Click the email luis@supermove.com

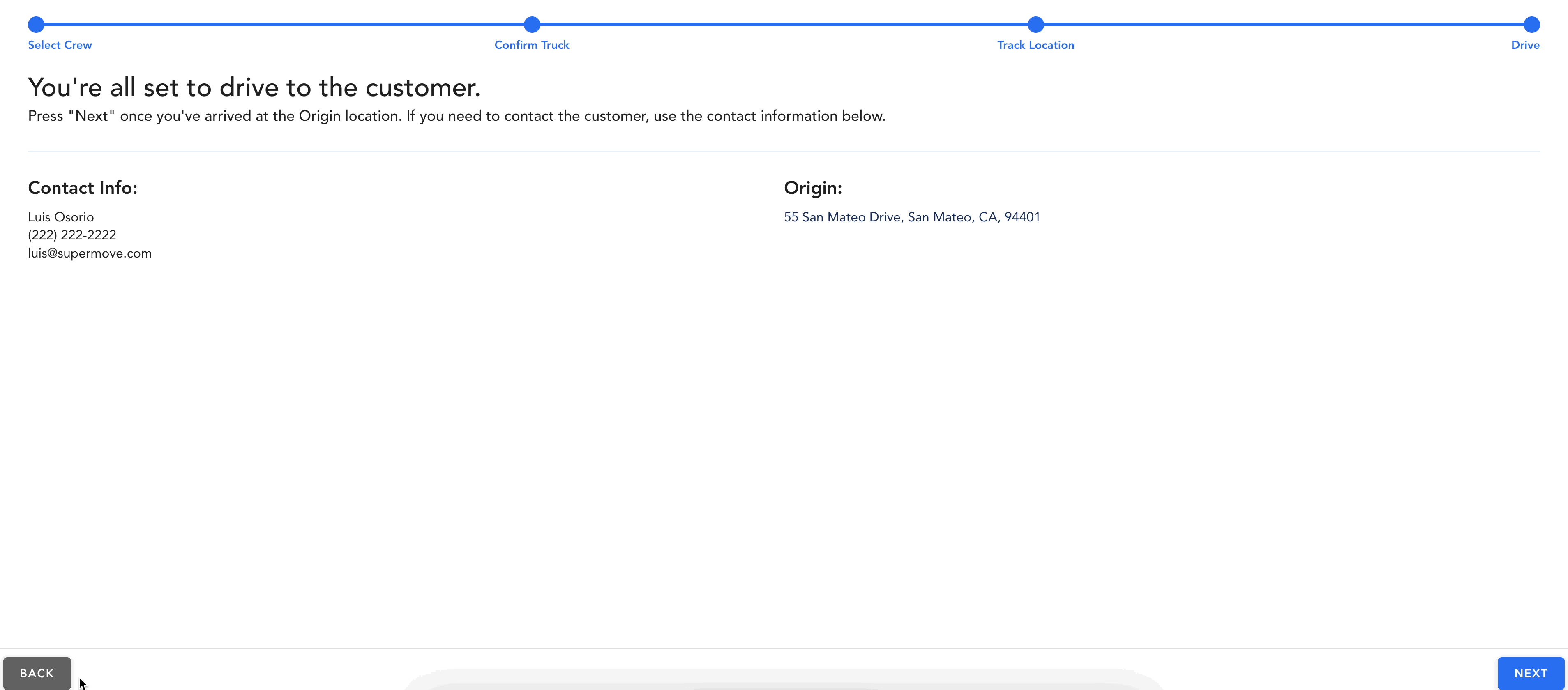(90, 253)
